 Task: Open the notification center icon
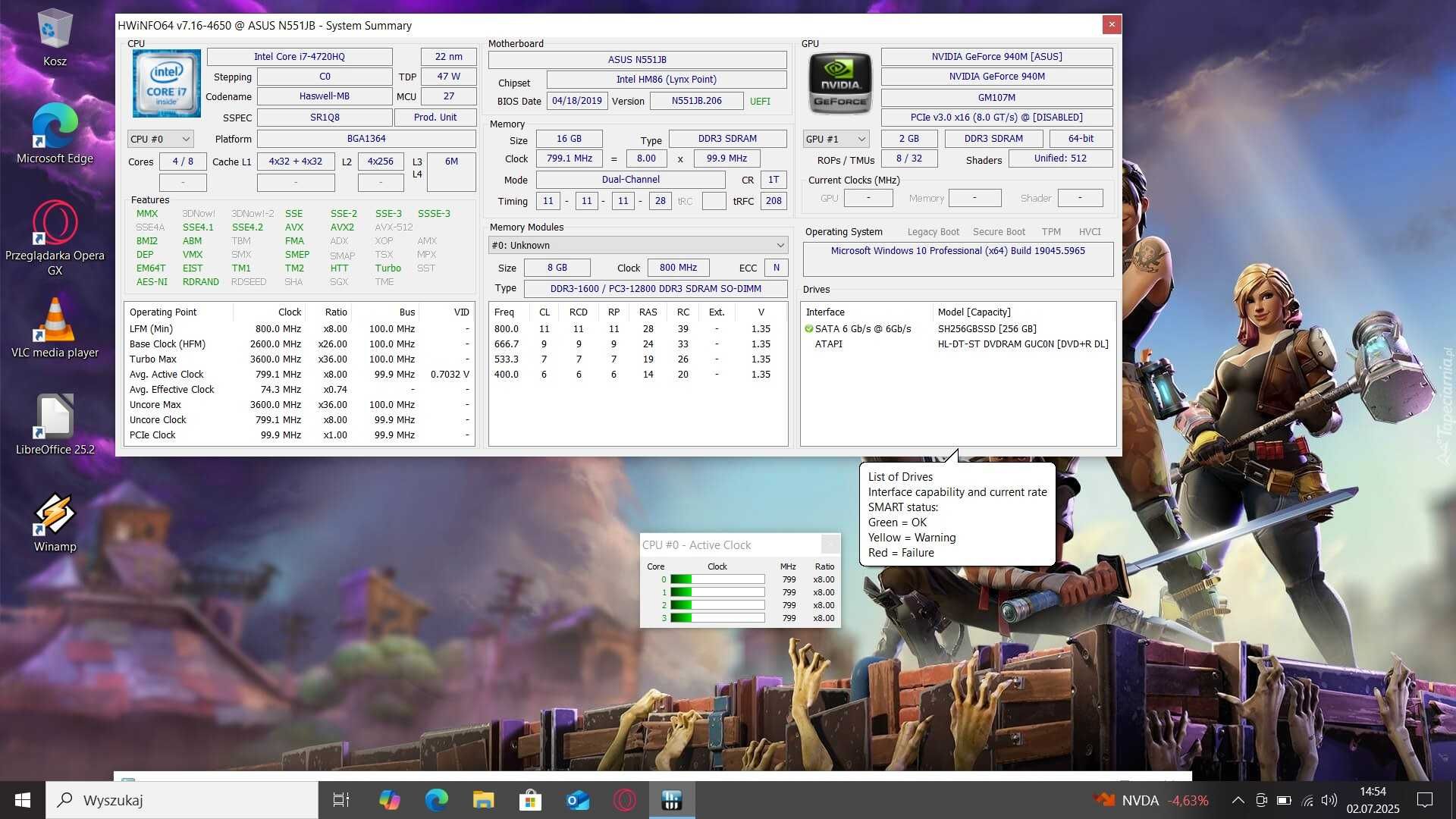1425,800
